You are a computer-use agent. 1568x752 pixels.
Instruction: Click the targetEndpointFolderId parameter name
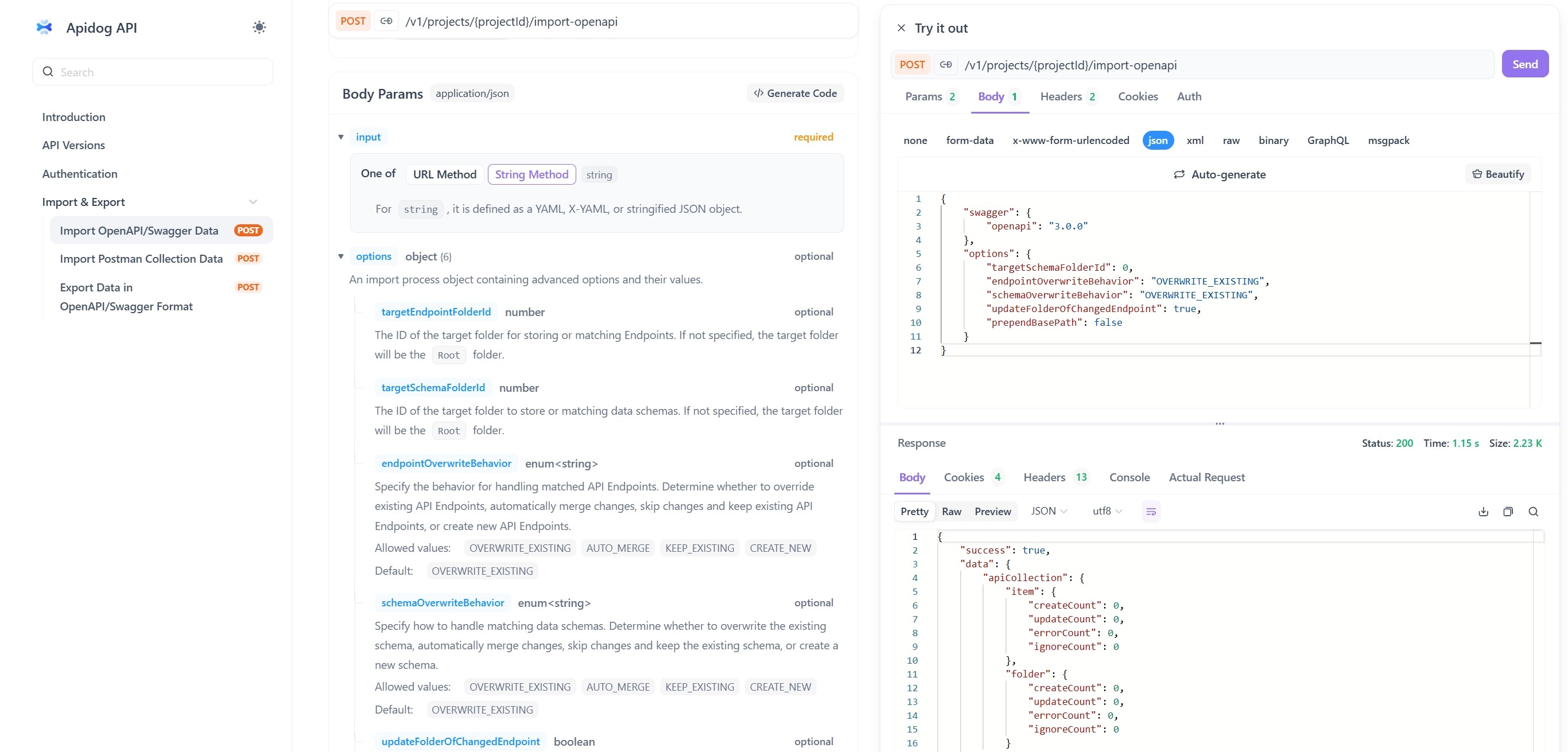436,312
